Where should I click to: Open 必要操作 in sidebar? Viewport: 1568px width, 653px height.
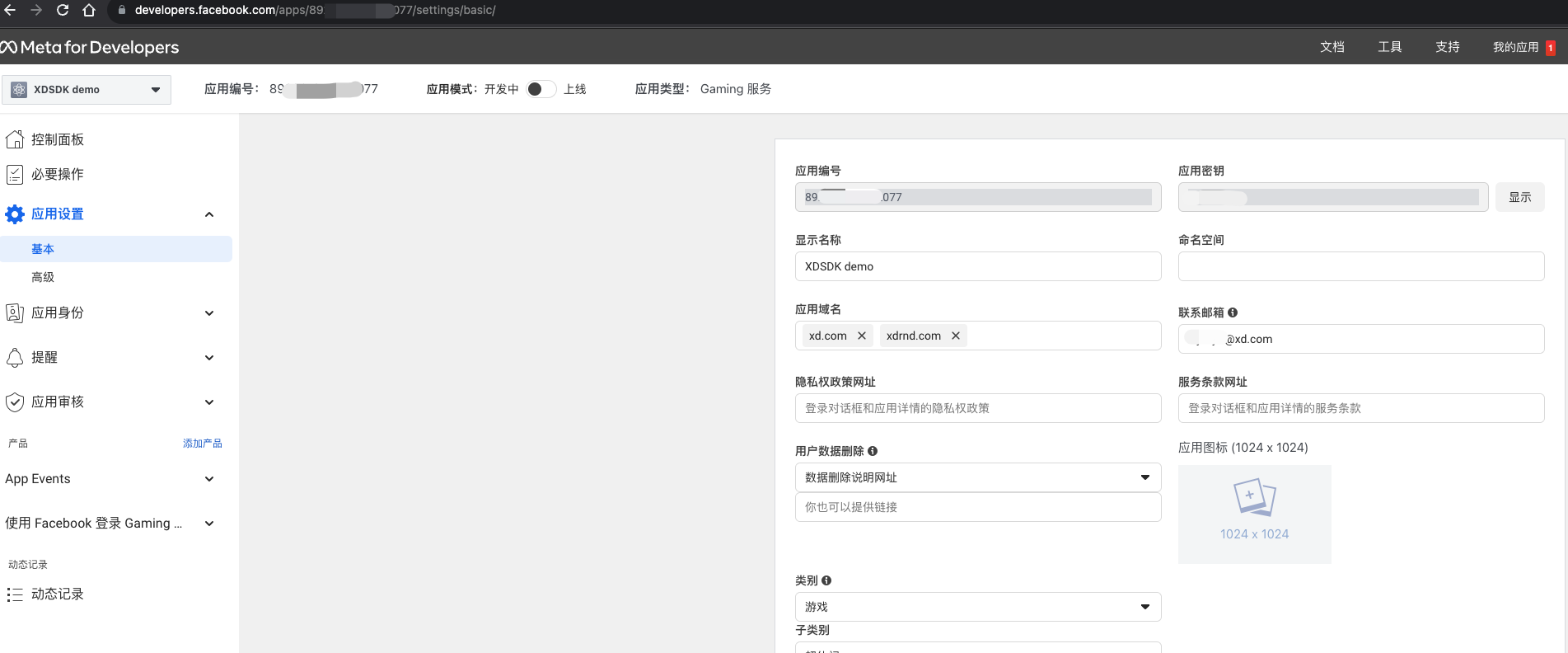57,174
